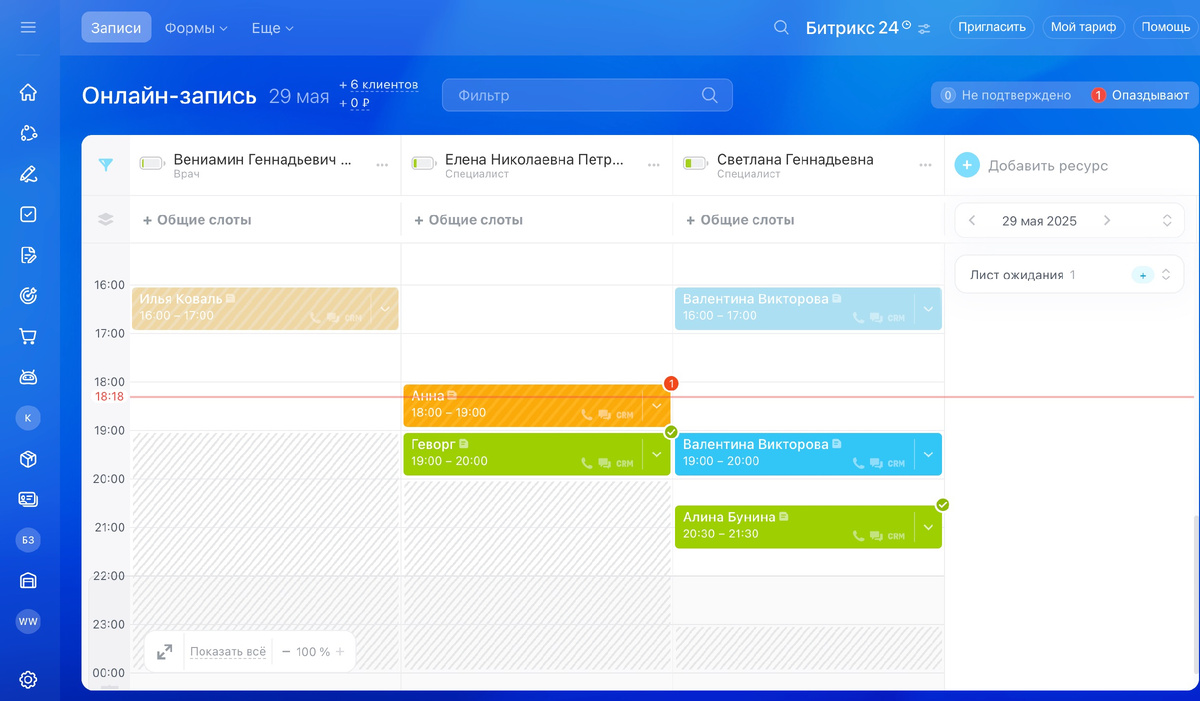Open the '+6 клиентов' link

378,84
